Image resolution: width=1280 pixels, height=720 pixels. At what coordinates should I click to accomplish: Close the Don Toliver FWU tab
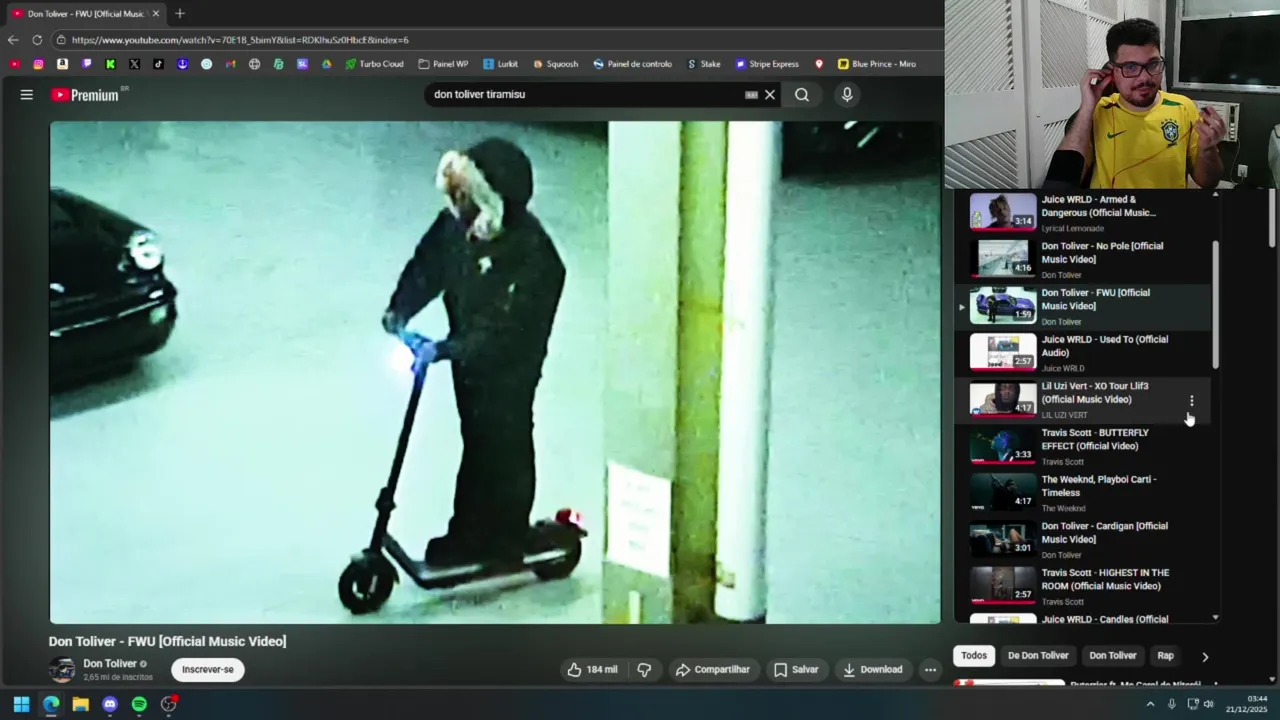tap(156, 13)
